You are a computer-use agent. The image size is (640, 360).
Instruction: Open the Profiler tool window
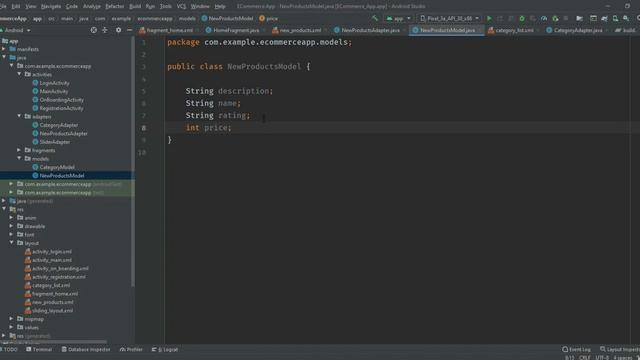click(x=131, y=349)
